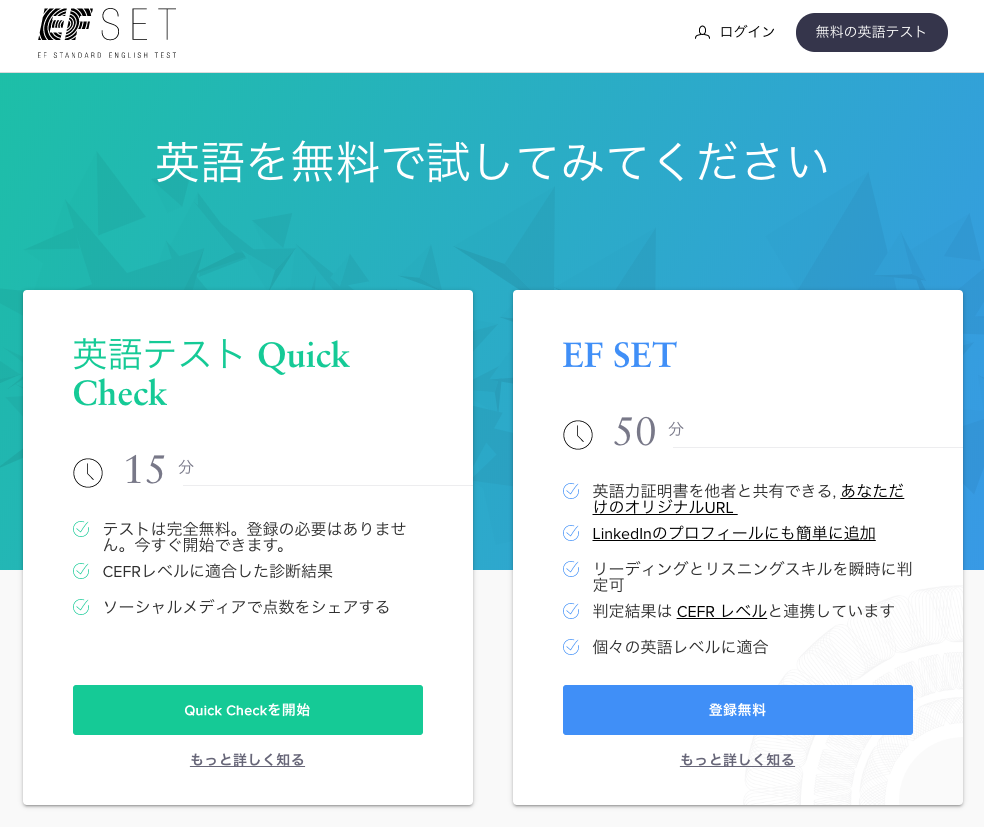Click blue checkmark beside 個々の英語レベルに適合

pyautogui.click(x=570, y=646)
